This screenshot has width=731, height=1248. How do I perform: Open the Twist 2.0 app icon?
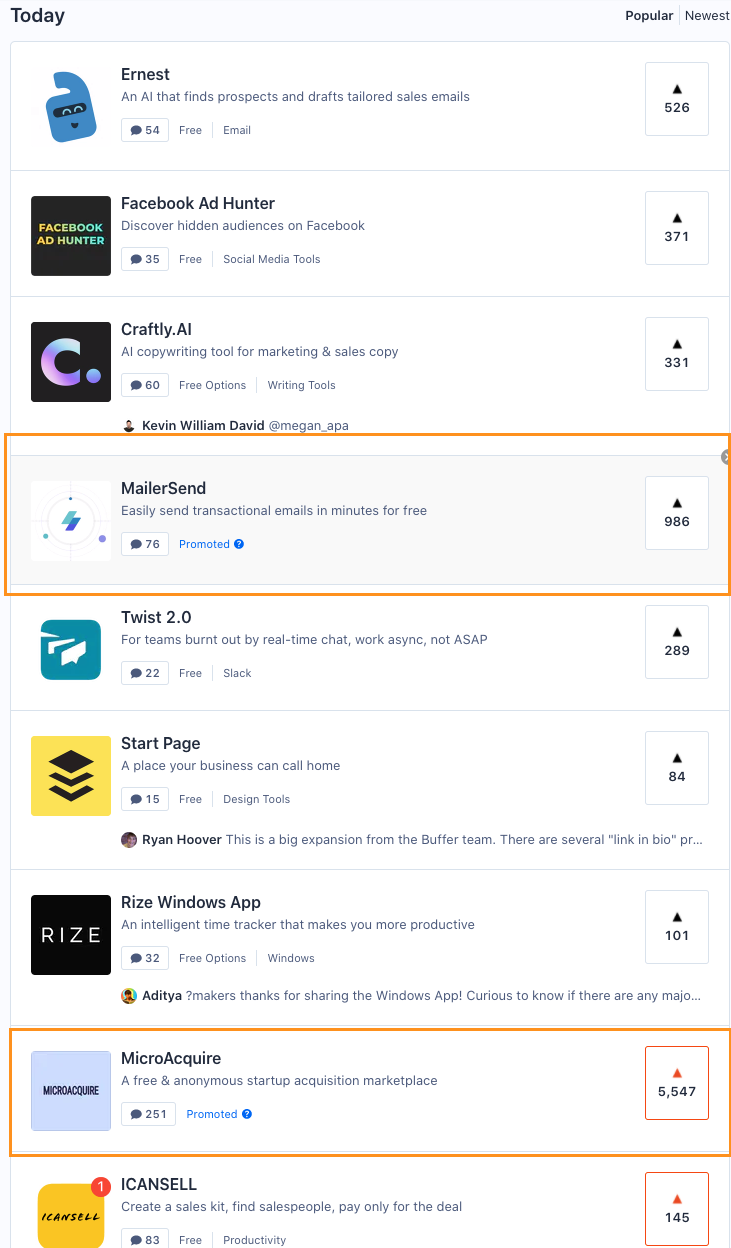pyautogui.click(x=71, y=650)
